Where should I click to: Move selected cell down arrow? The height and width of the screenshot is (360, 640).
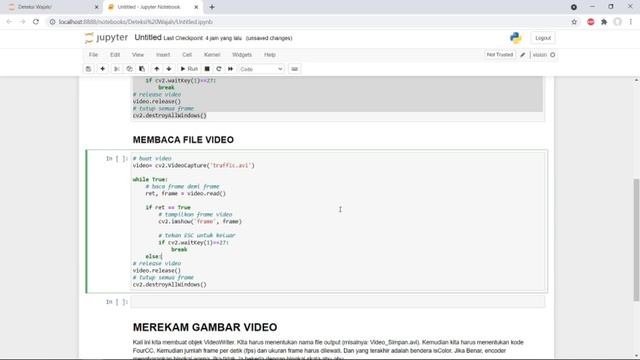pos(169,69)
